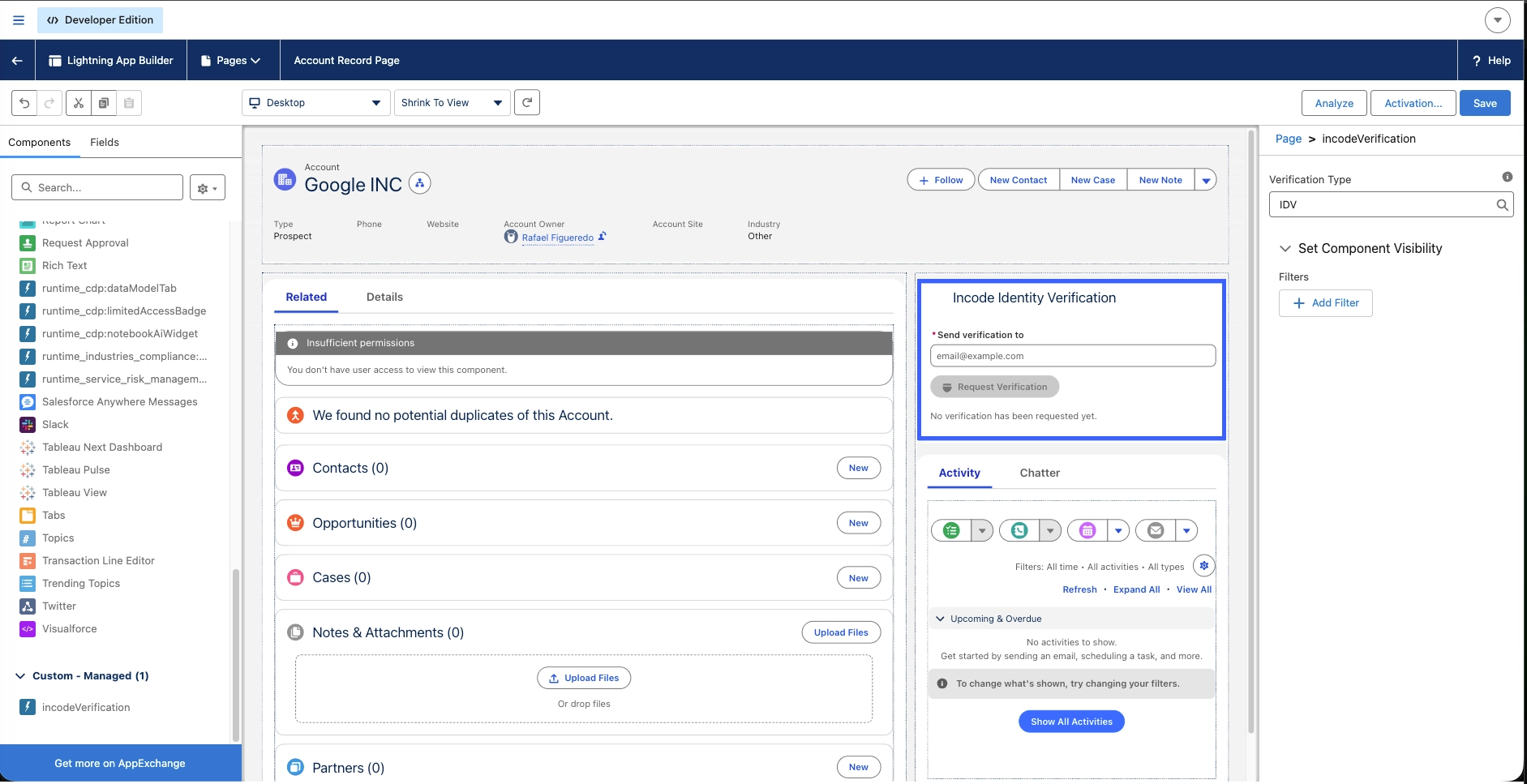
Task: Click the Analyze button
Action: [x=1334, y=103]
